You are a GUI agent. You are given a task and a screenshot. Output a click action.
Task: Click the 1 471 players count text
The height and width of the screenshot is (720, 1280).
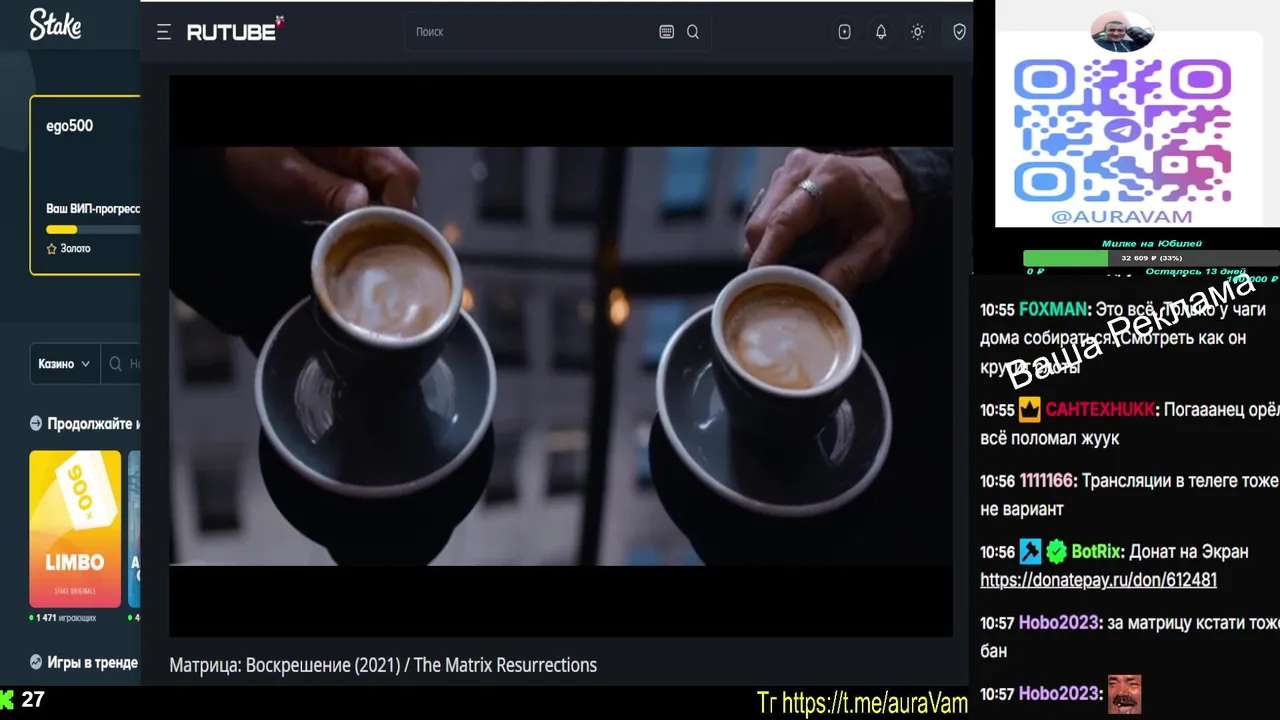click(x=66, y=618)
